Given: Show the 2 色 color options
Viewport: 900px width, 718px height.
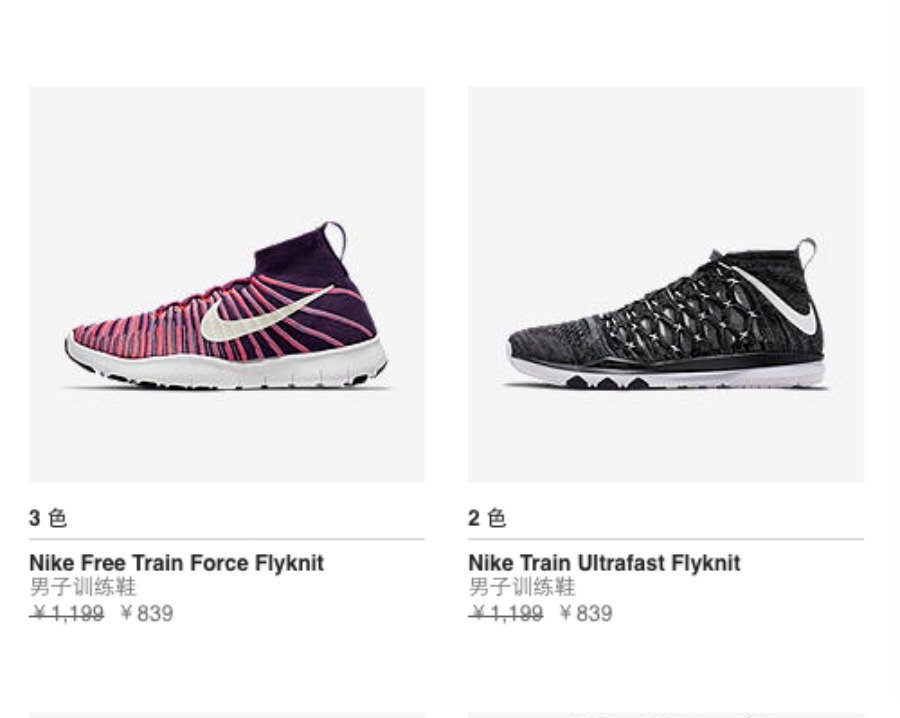Looking at the screenshot, I should tap(487, 518).
